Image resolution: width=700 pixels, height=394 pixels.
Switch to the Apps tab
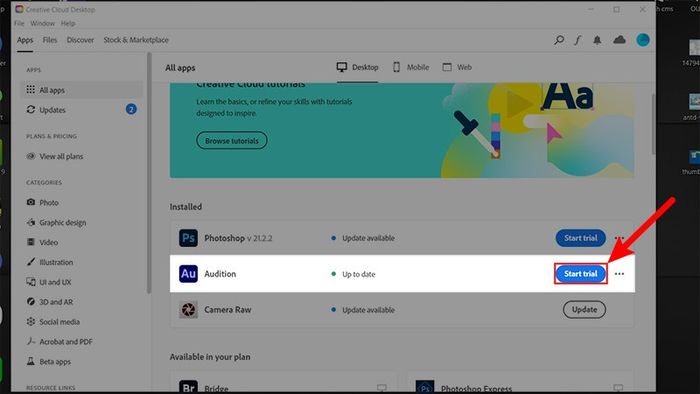tap(25, 40)
